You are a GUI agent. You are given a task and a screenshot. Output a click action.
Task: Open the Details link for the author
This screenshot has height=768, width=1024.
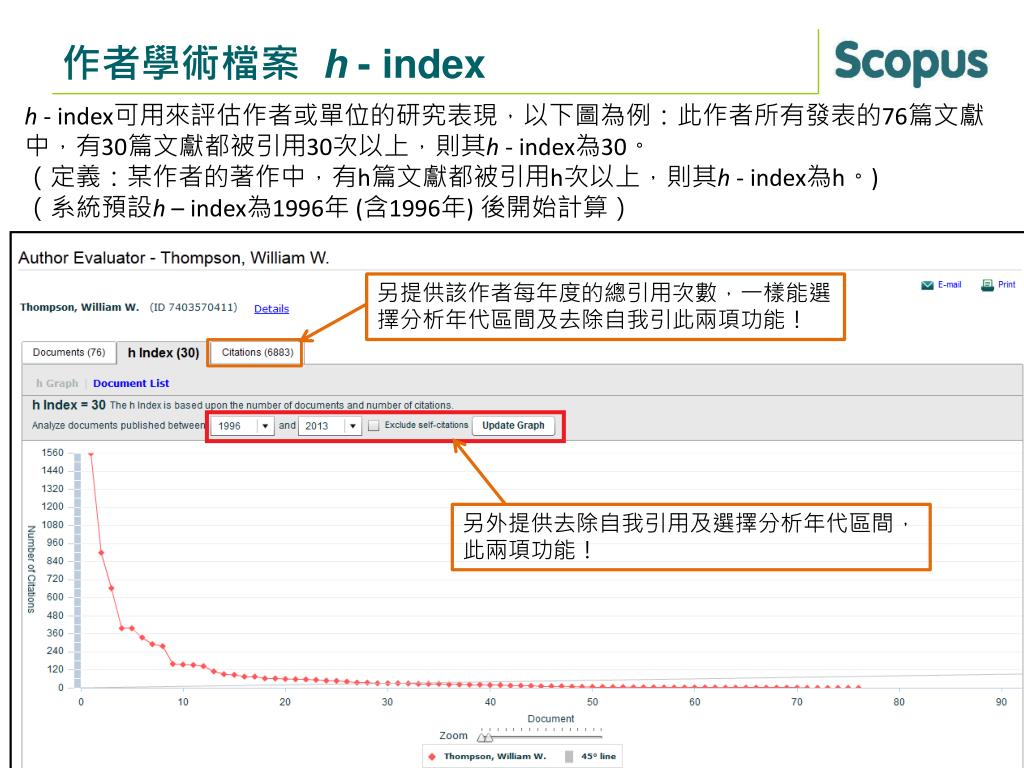coord(271,308)
